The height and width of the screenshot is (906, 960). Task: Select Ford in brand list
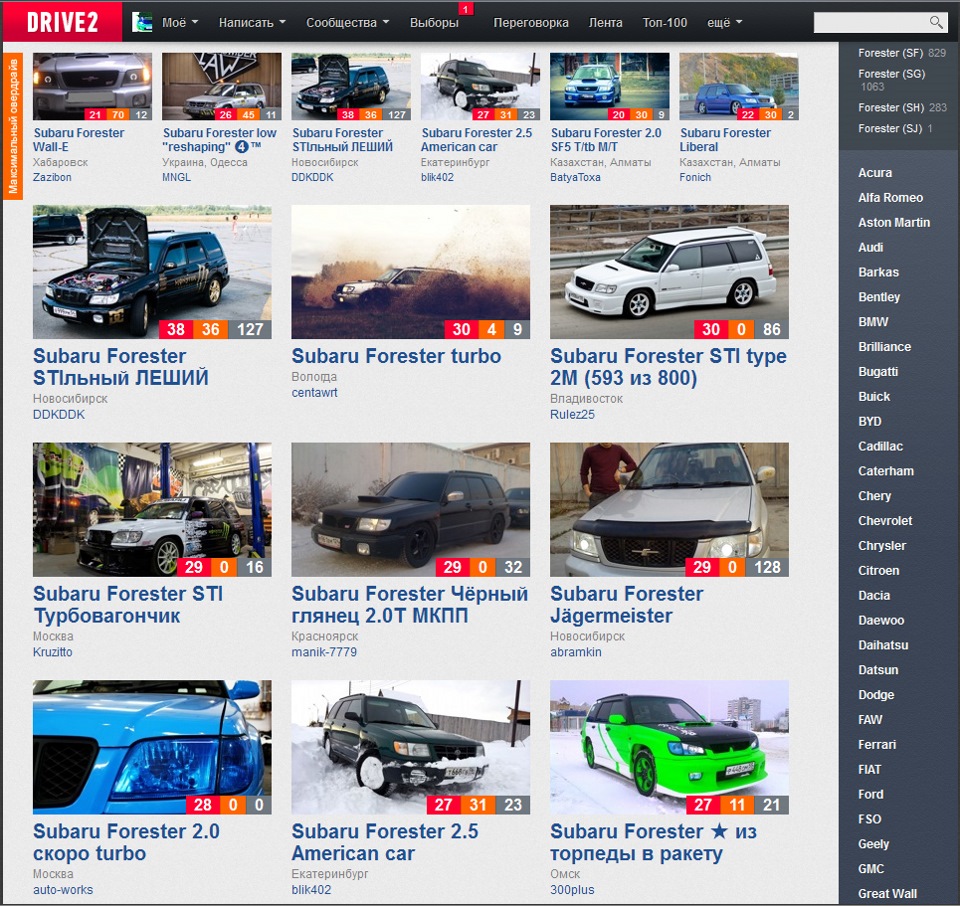pos(871,794)
